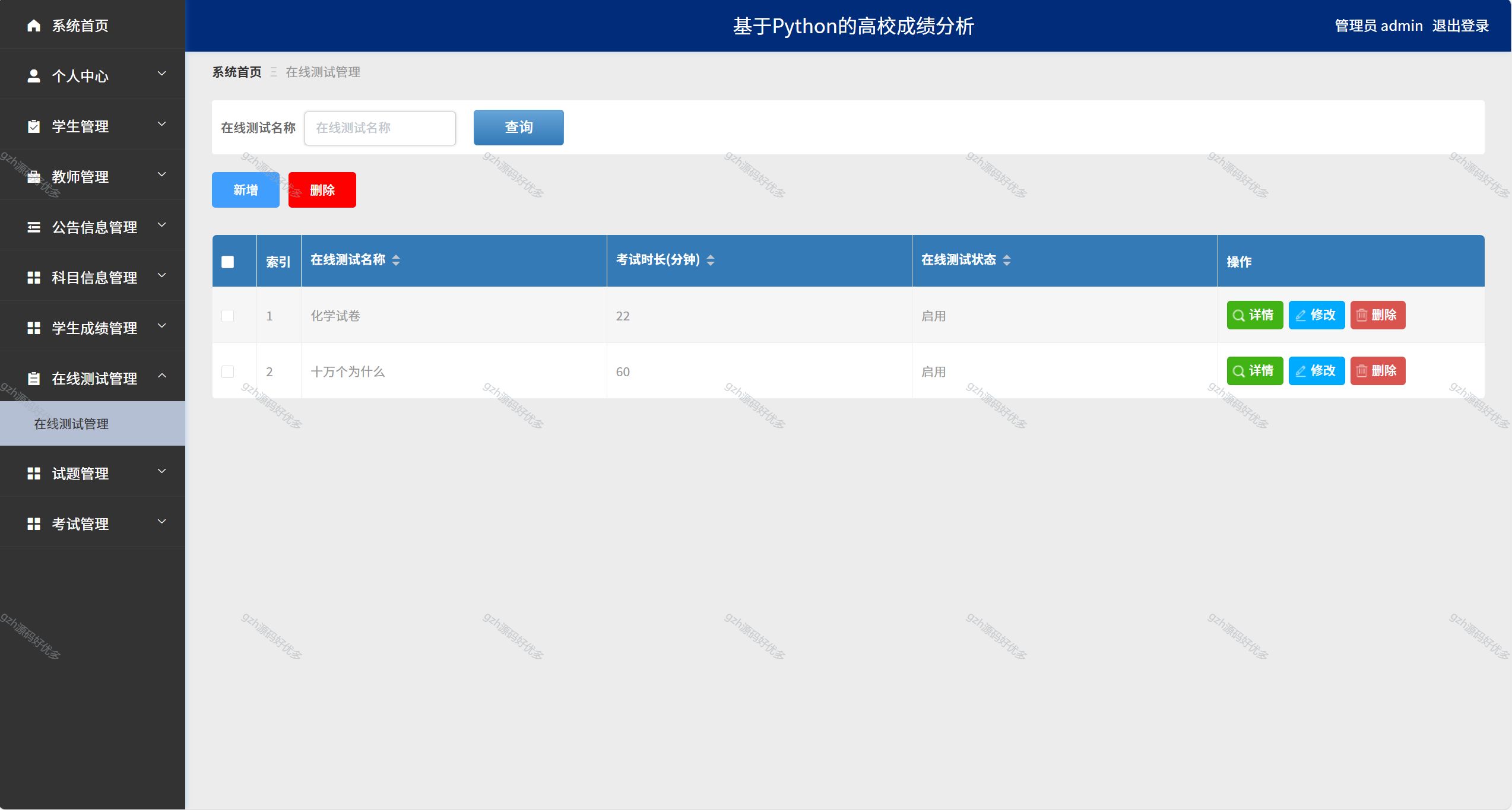Expand the 试题管理 sidebar chevron
Image resolution: width=1512 pixels, height=810 pixels.
[161, 471]
